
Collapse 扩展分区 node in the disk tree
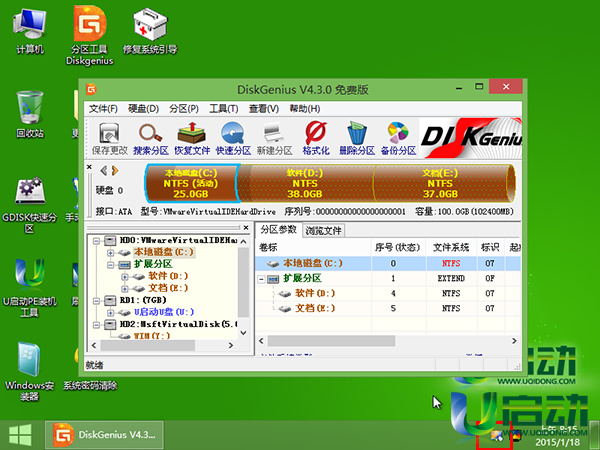pos(111,264)
